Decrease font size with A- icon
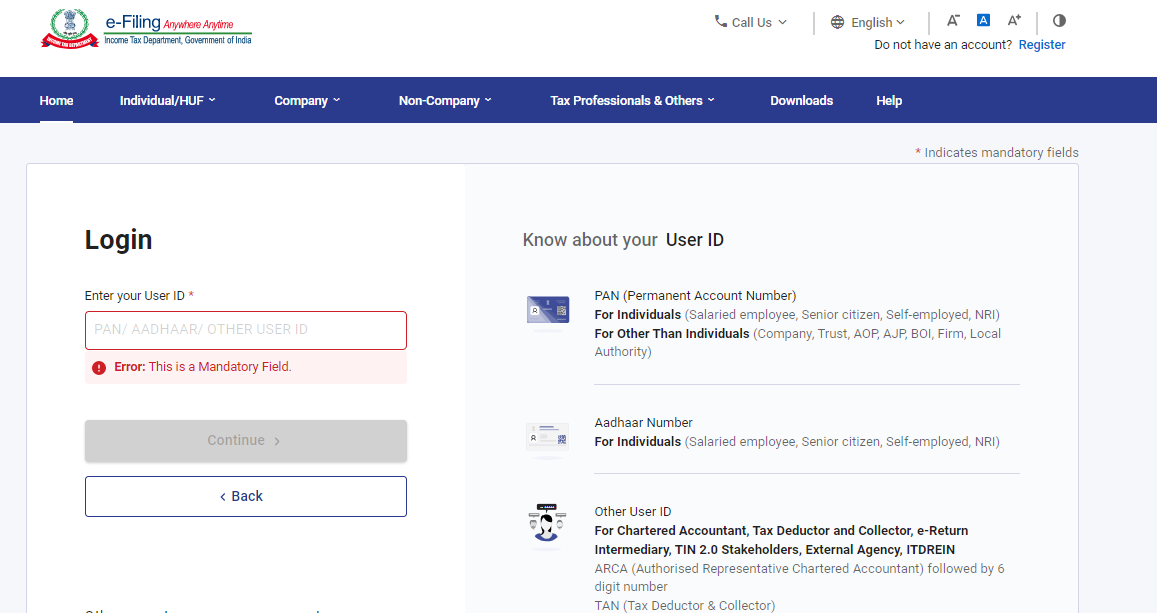The width and height of the screenshot is (1157, 613). point(953,21)
